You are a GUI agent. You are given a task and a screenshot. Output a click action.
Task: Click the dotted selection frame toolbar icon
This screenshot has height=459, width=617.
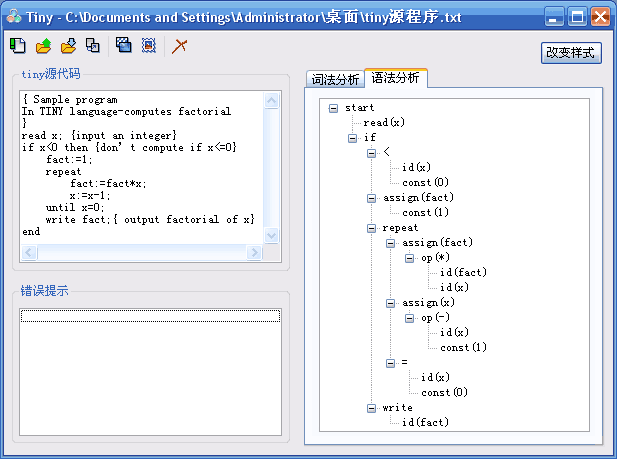tap(149, 45)
